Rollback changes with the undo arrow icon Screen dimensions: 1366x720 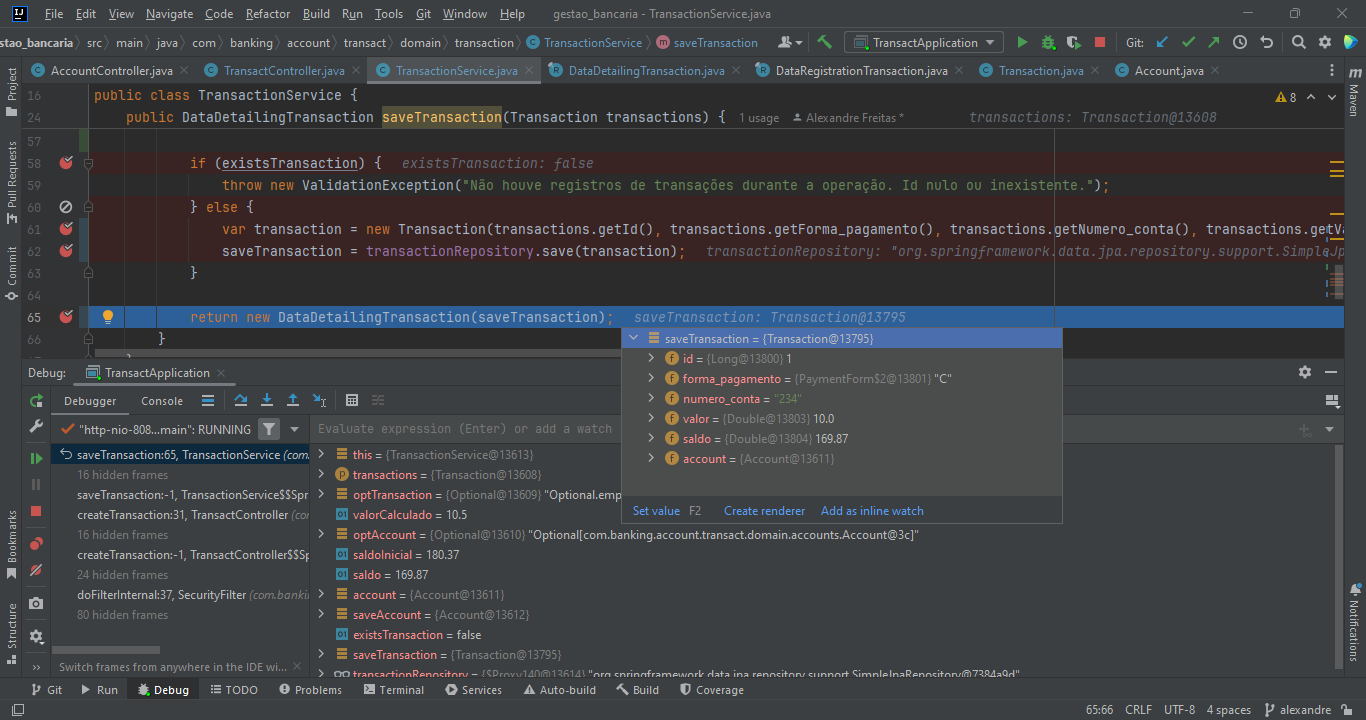(1266, 42)
